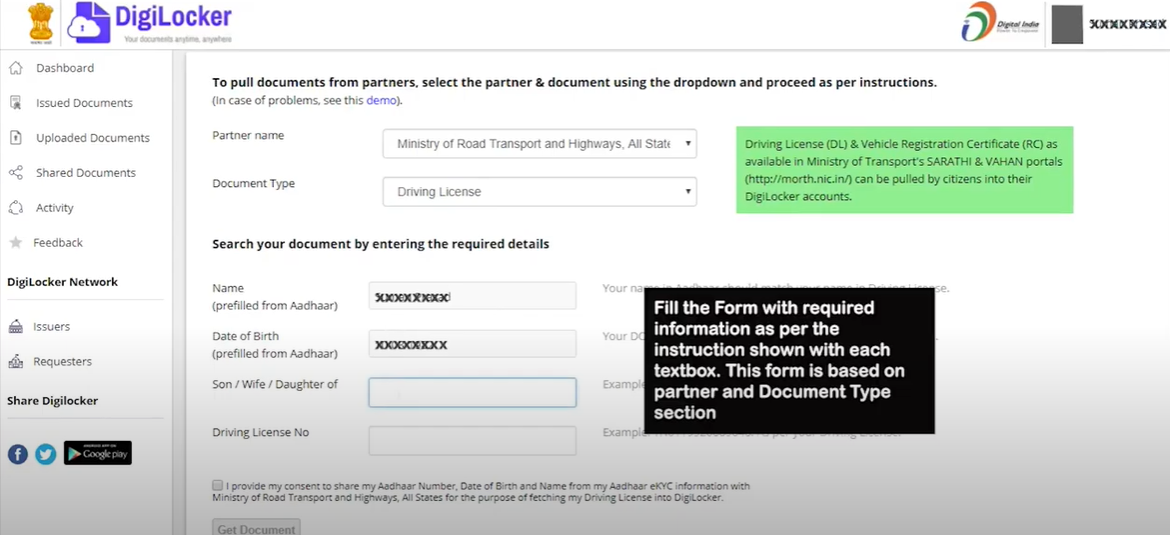Click the Shared Documents share icon
This screenshot has width=1170, height=535.
[x=16, y=172]
